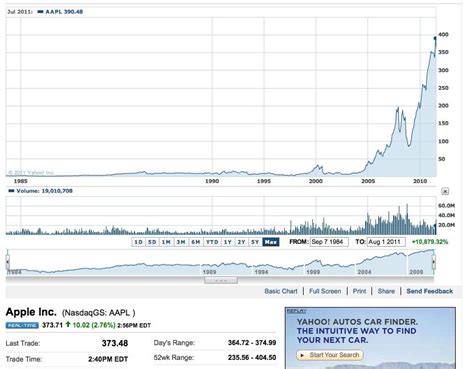Click the 52wk Range value 235.56 - 404.50

pos(252,358)
